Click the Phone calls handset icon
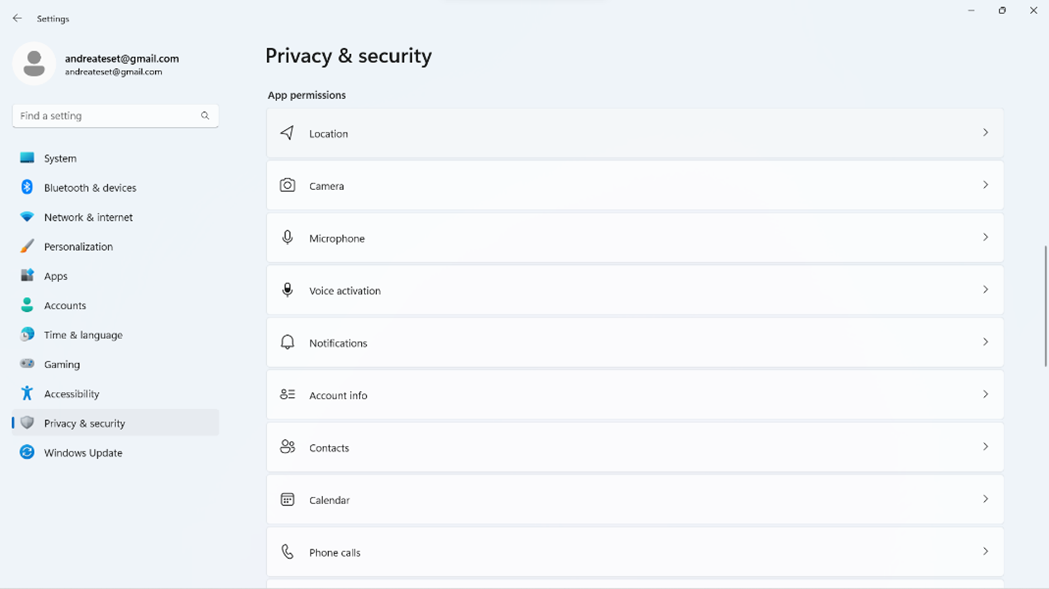Screen dimensions: 1049x589 pos(287,552)
